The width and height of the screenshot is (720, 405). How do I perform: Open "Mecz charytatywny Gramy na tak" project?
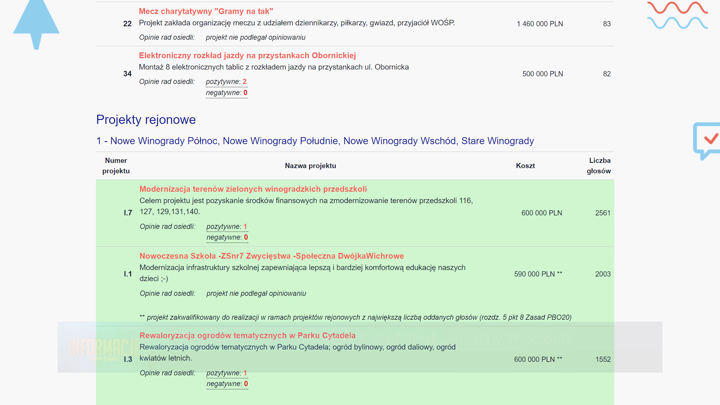(206, 11)
